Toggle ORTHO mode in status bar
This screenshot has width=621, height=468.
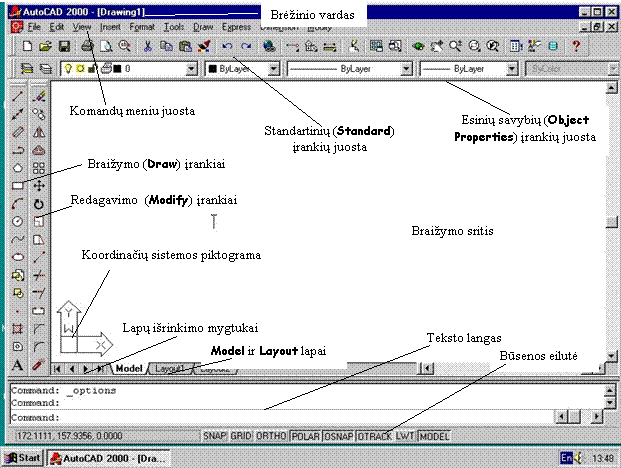[x=271, y=436]
